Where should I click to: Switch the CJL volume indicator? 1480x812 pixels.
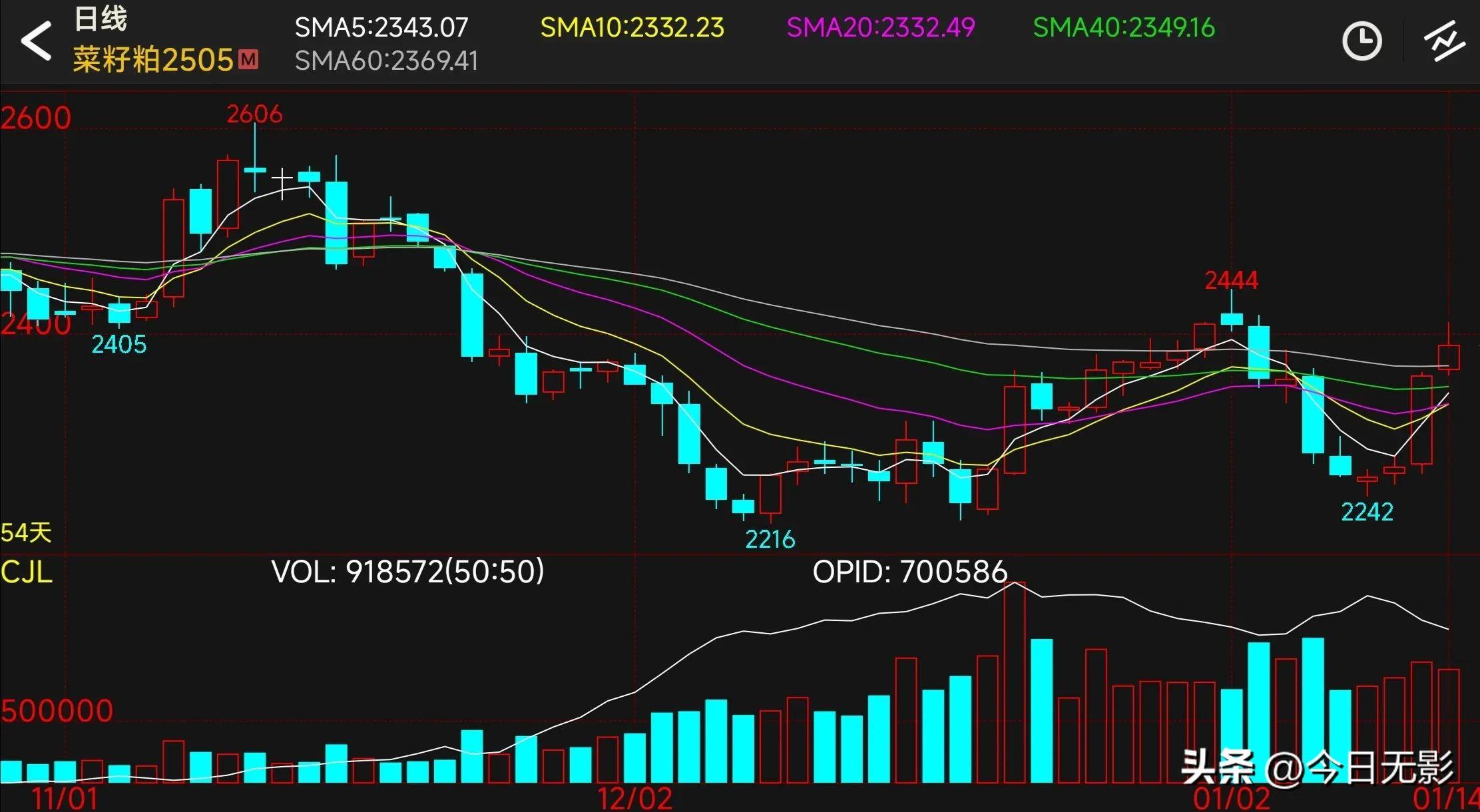(27, 572)
